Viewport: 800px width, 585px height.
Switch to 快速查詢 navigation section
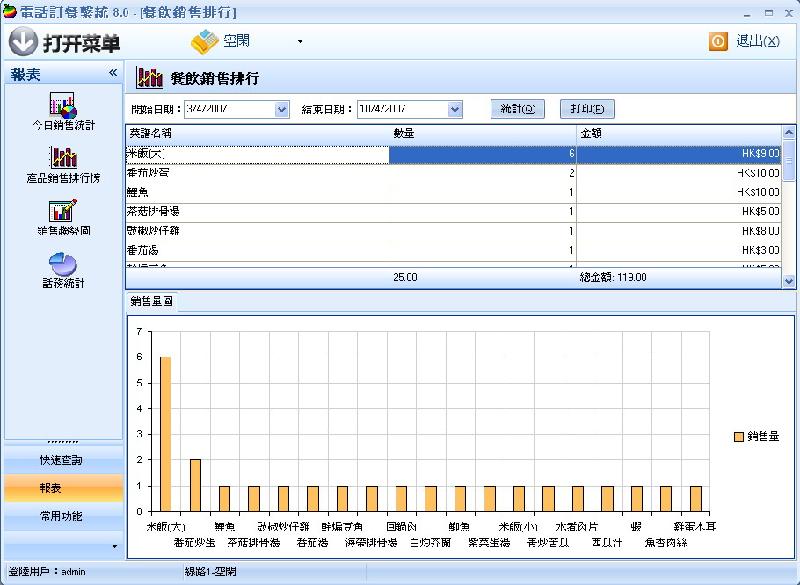pyautogui.click(x=62, y=460)
